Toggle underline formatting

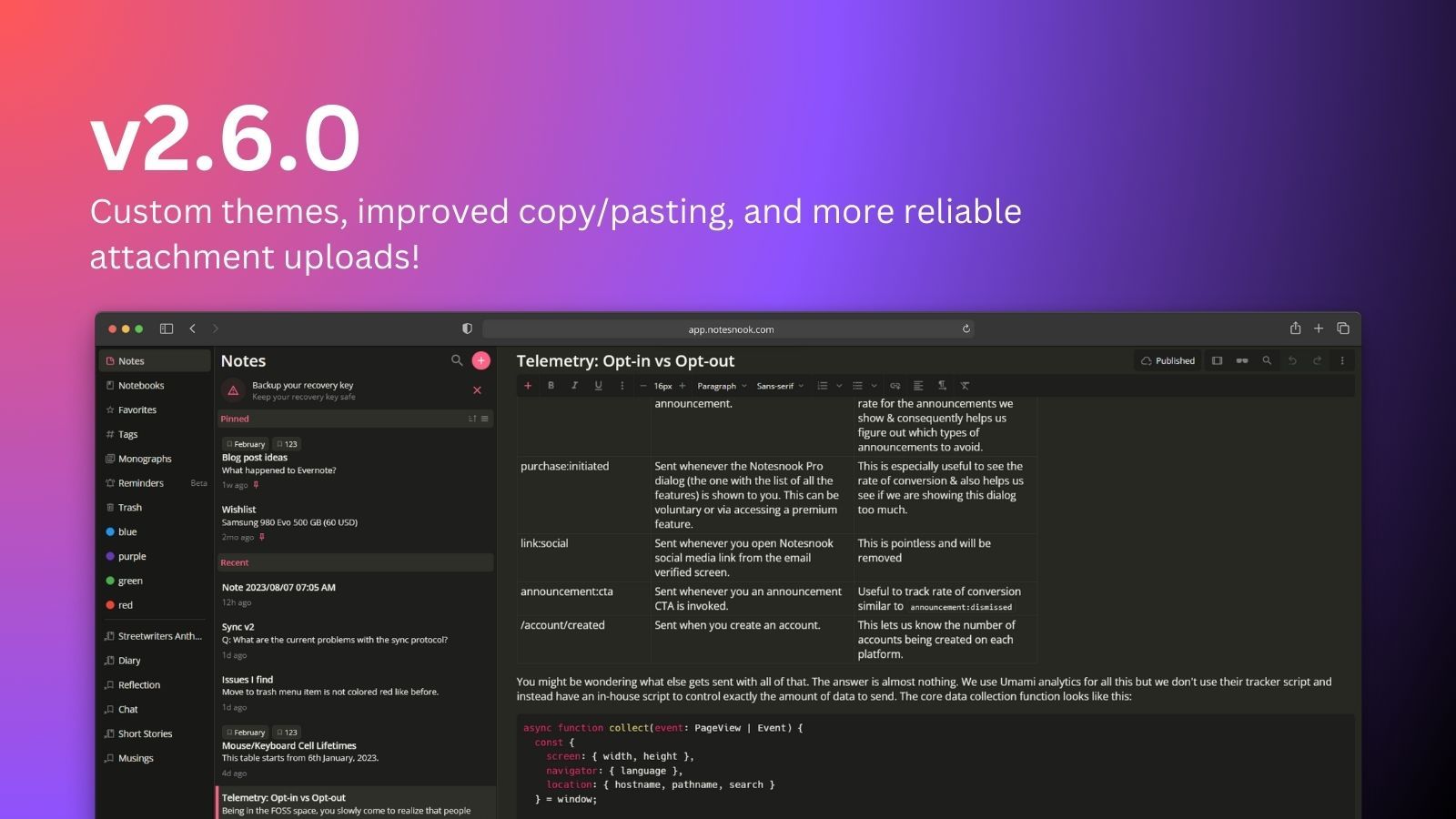598,386
